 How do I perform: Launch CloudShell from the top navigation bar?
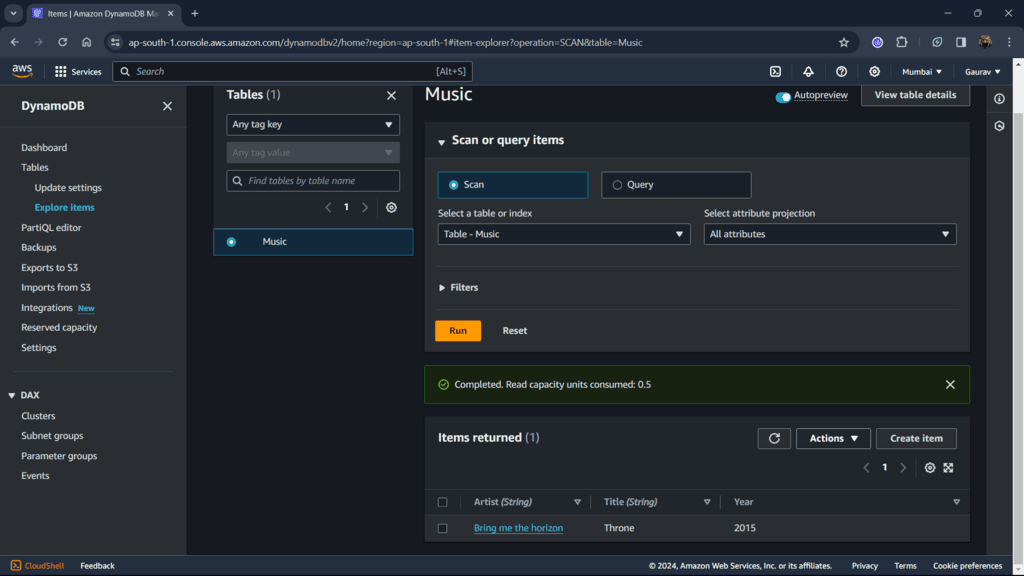[x=775, y=72]
